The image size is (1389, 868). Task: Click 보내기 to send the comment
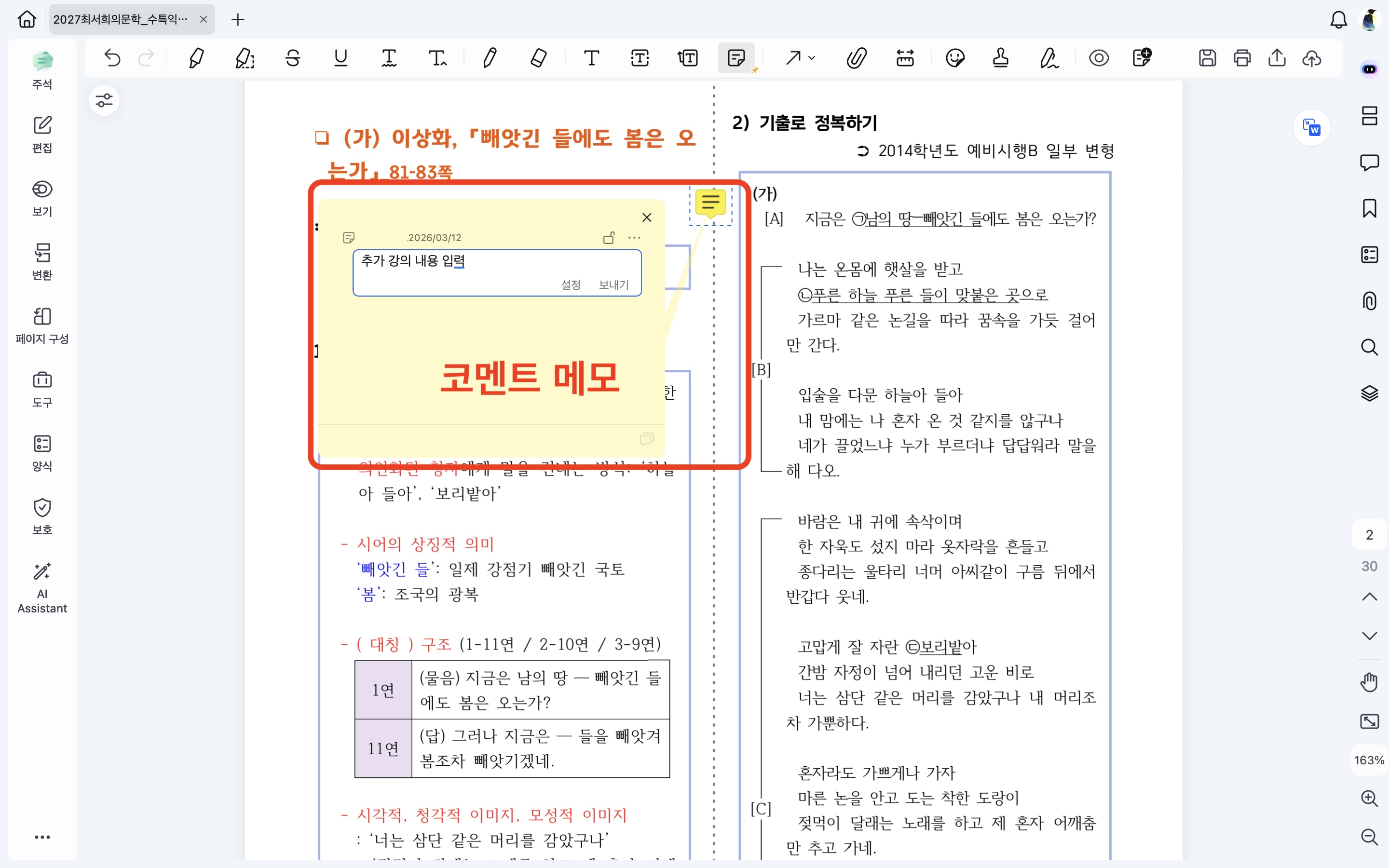click(x=613, y=285)
